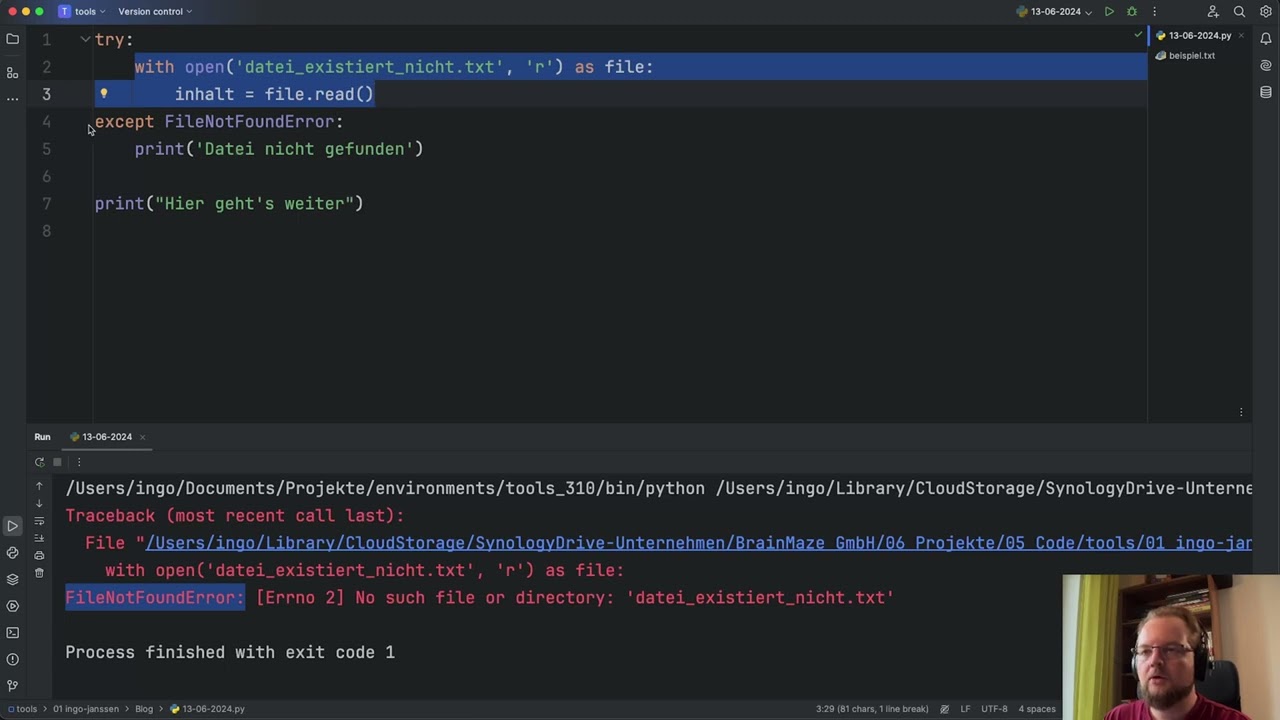This screenshot has height=720, width=1280.
Task: Click the cursor position 3:29 in status bar
Action: (872, 709)
